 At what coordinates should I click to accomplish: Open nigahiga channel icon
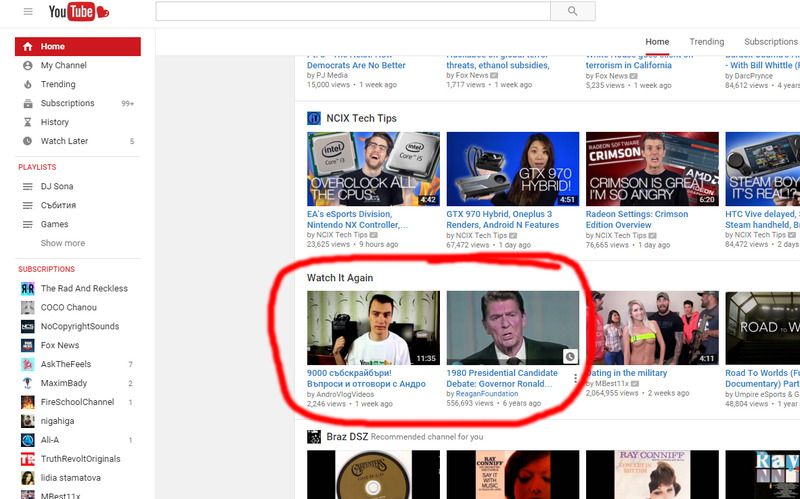[28, 420]
